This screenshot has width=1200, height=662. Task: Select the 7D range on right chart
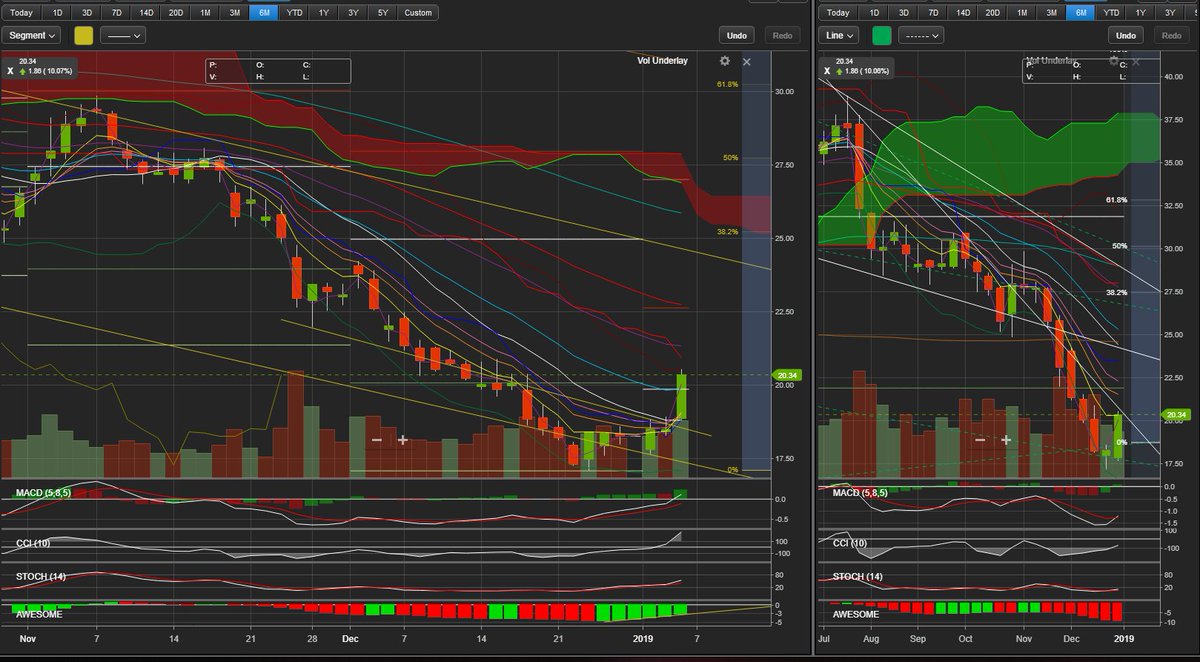[x=933, y=12]
